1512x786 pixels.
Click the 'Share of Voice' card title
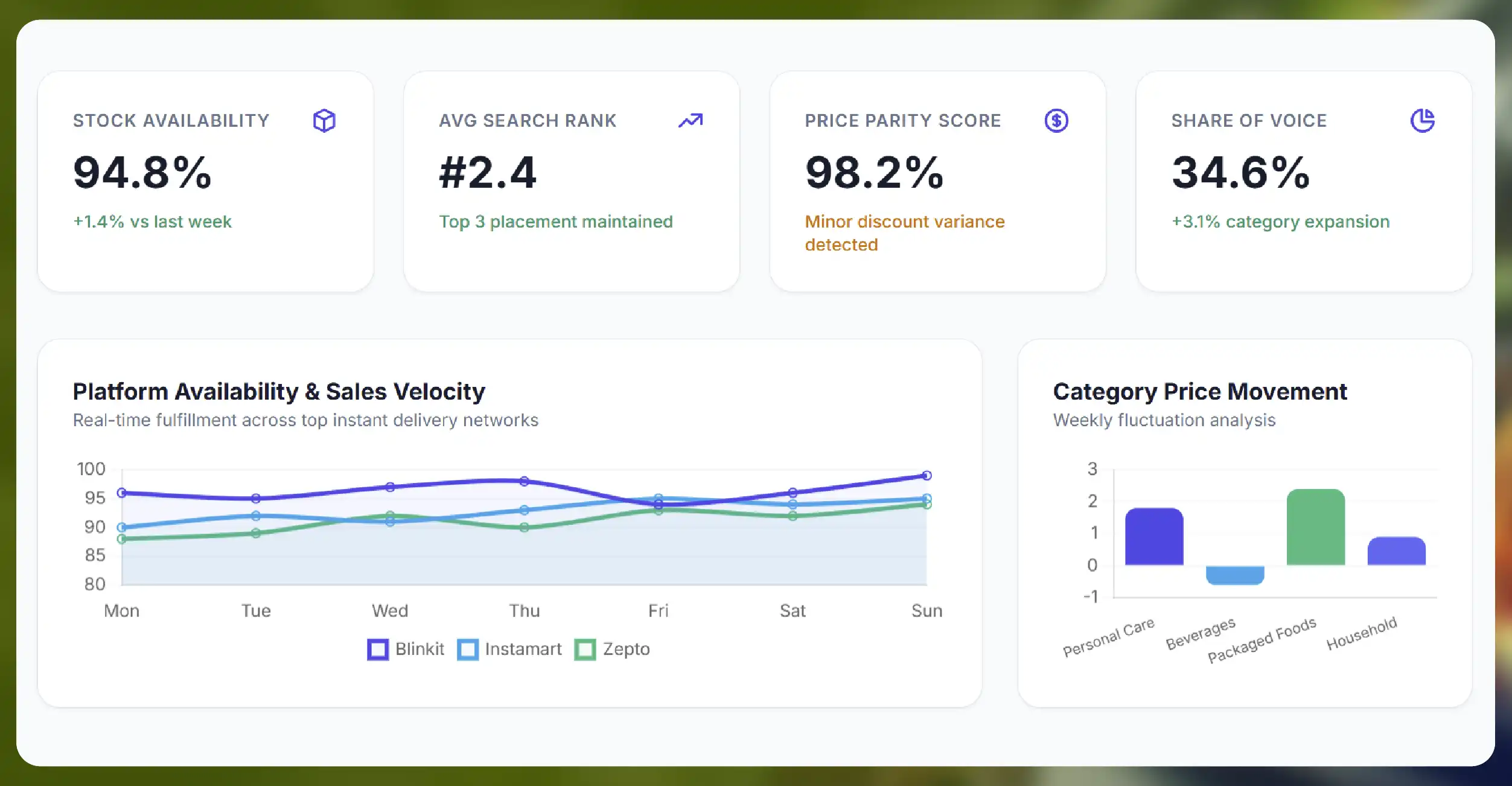tap(1249, 121)
